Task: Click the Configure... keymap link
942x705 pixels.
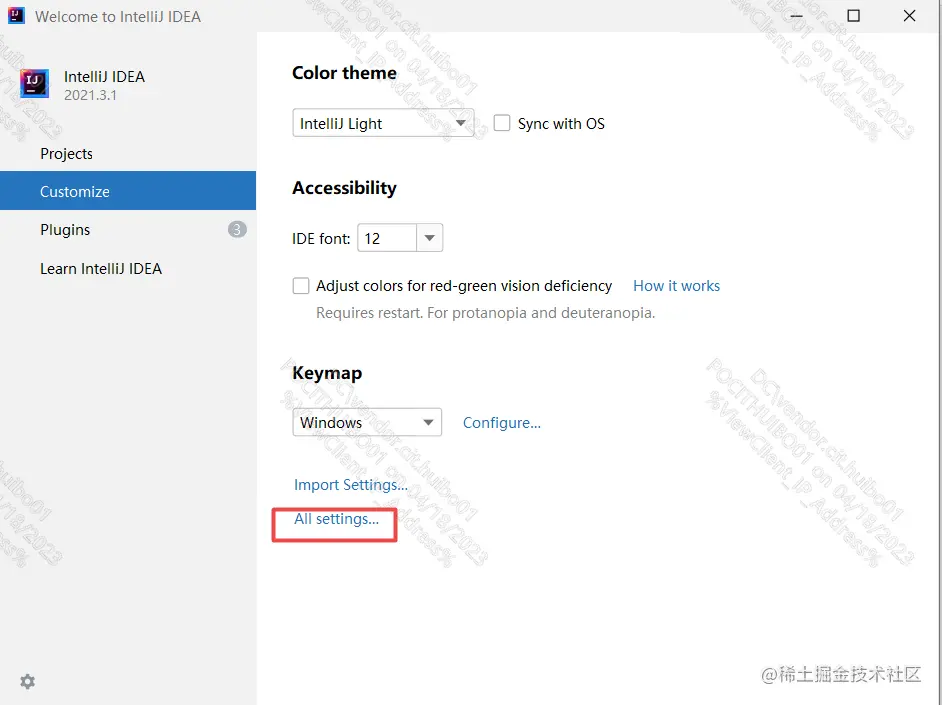Action: click(502, 423)
